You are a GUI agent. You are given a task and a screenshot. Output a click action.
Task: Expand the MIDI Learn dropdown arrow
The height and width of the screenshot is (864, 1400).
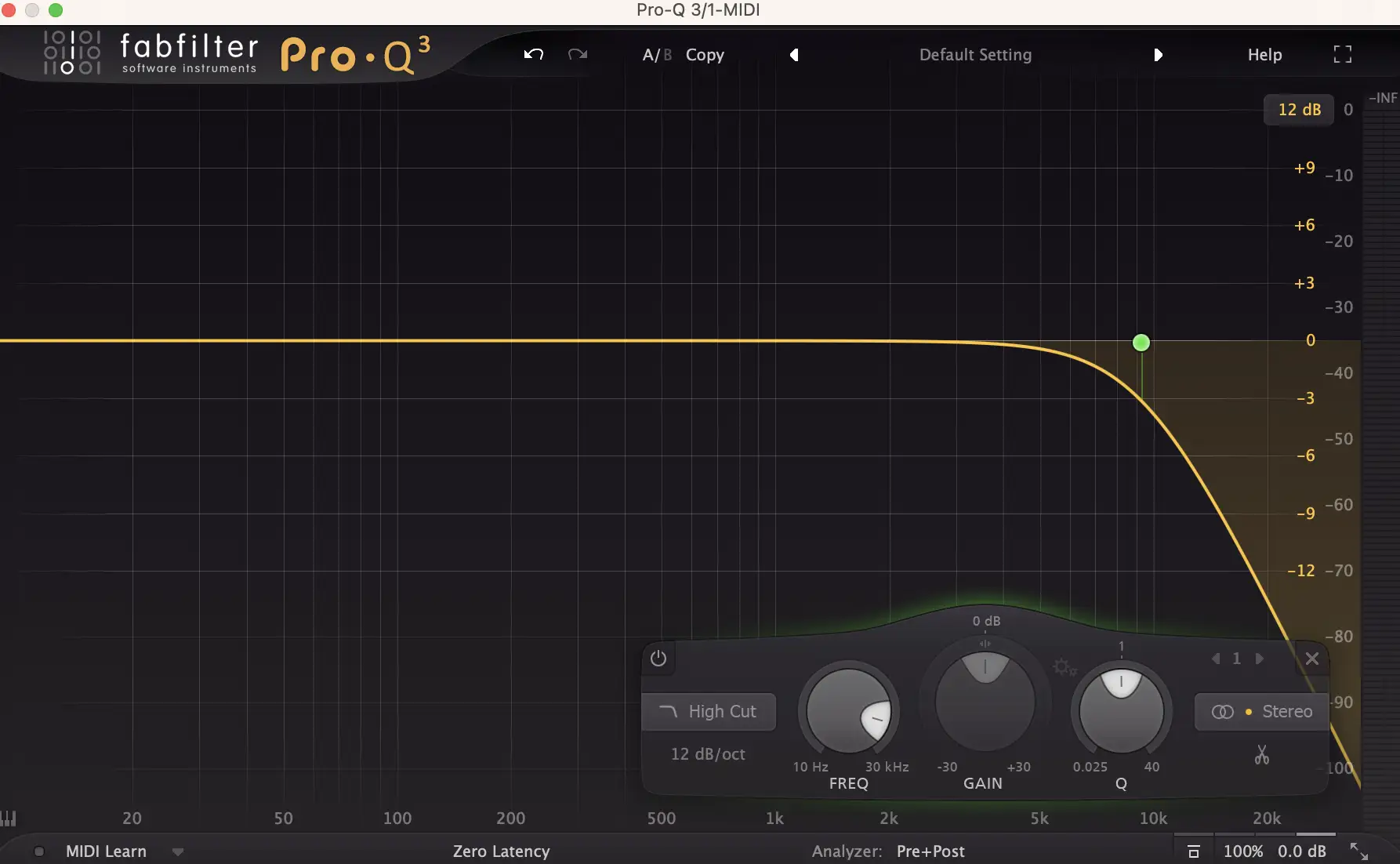pos(178,851)
